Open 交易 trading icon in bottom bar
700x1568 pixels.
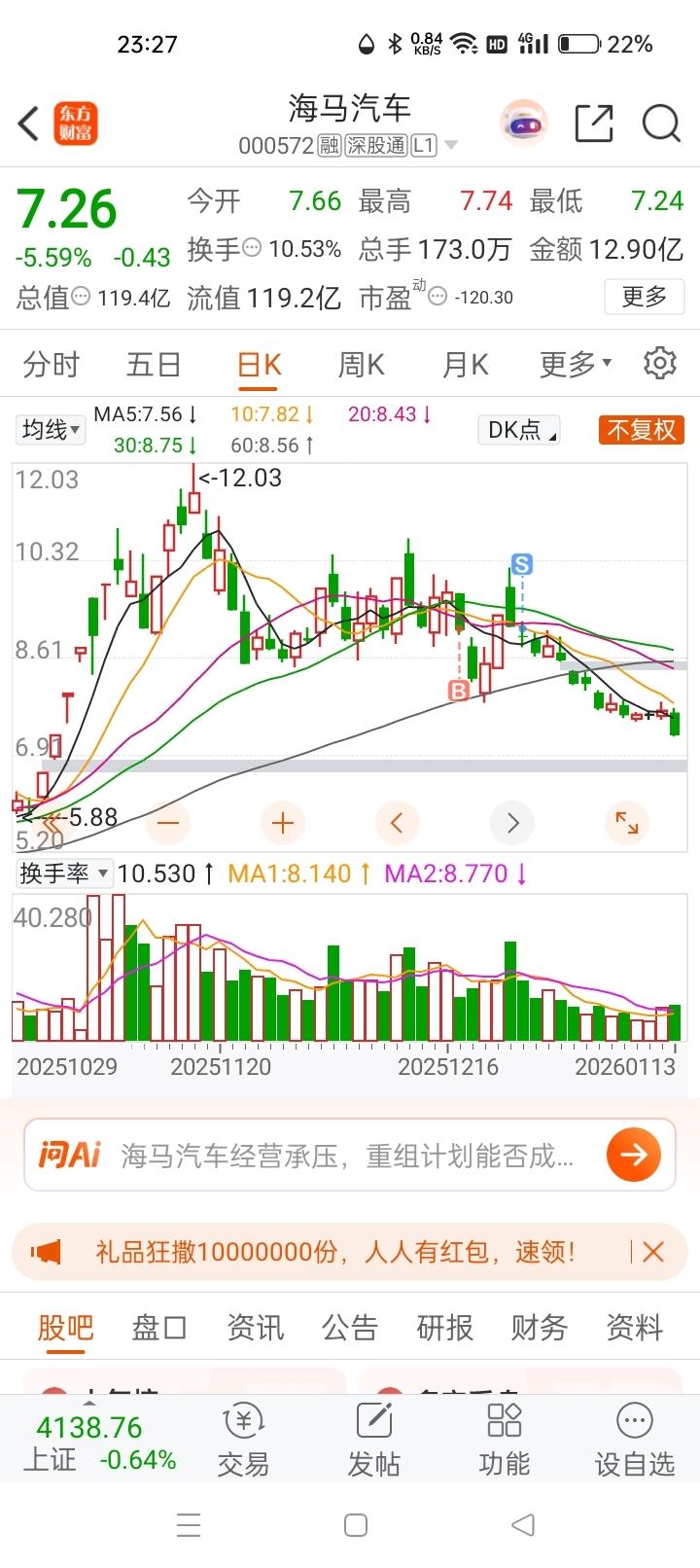click(243, 1440)
